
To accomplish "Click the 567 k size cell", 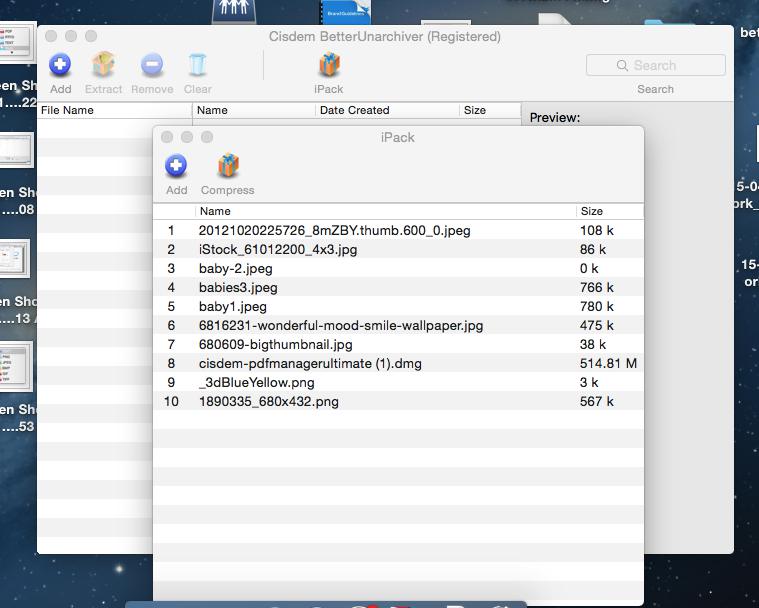I will 596,401.
